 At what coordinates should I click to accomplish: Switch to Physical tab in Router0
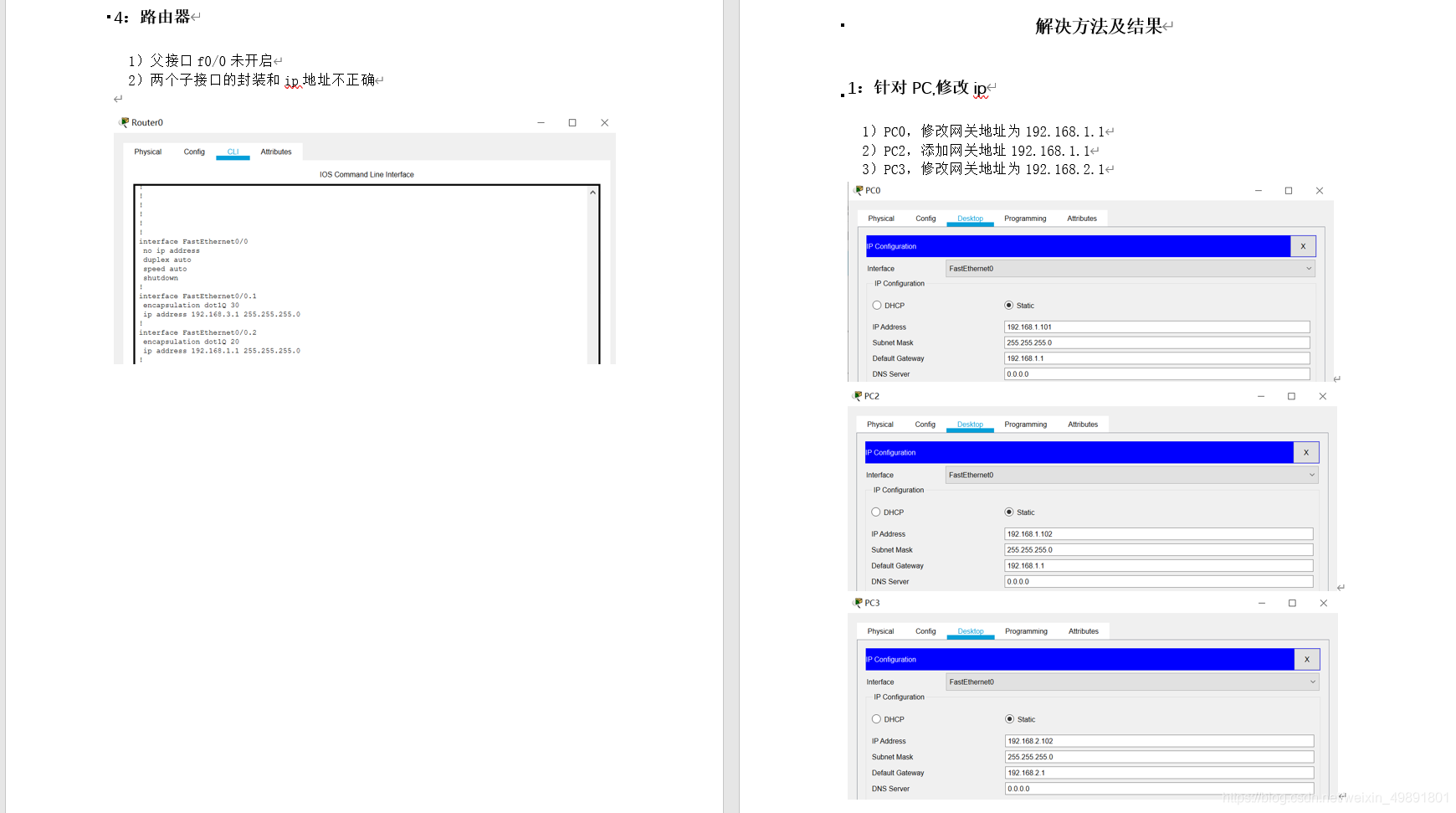pos(148,152)
